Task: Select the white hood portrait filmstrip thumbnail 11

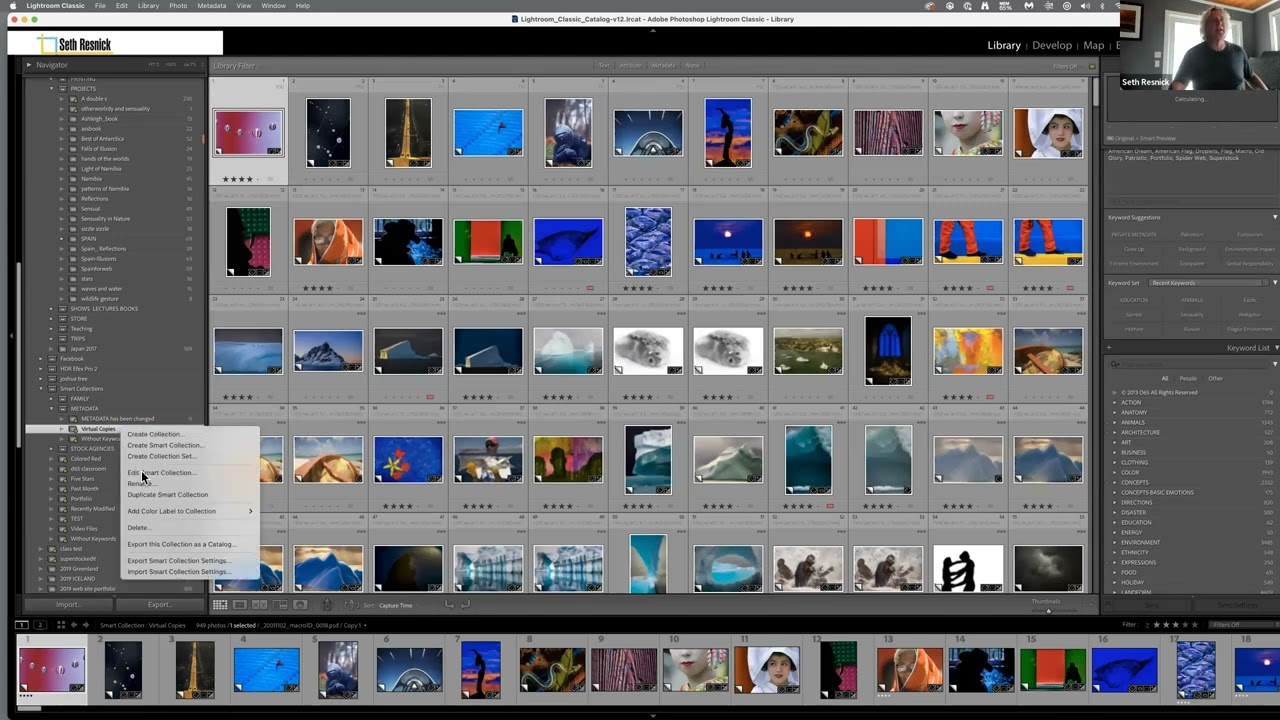Action: point(767,670)
